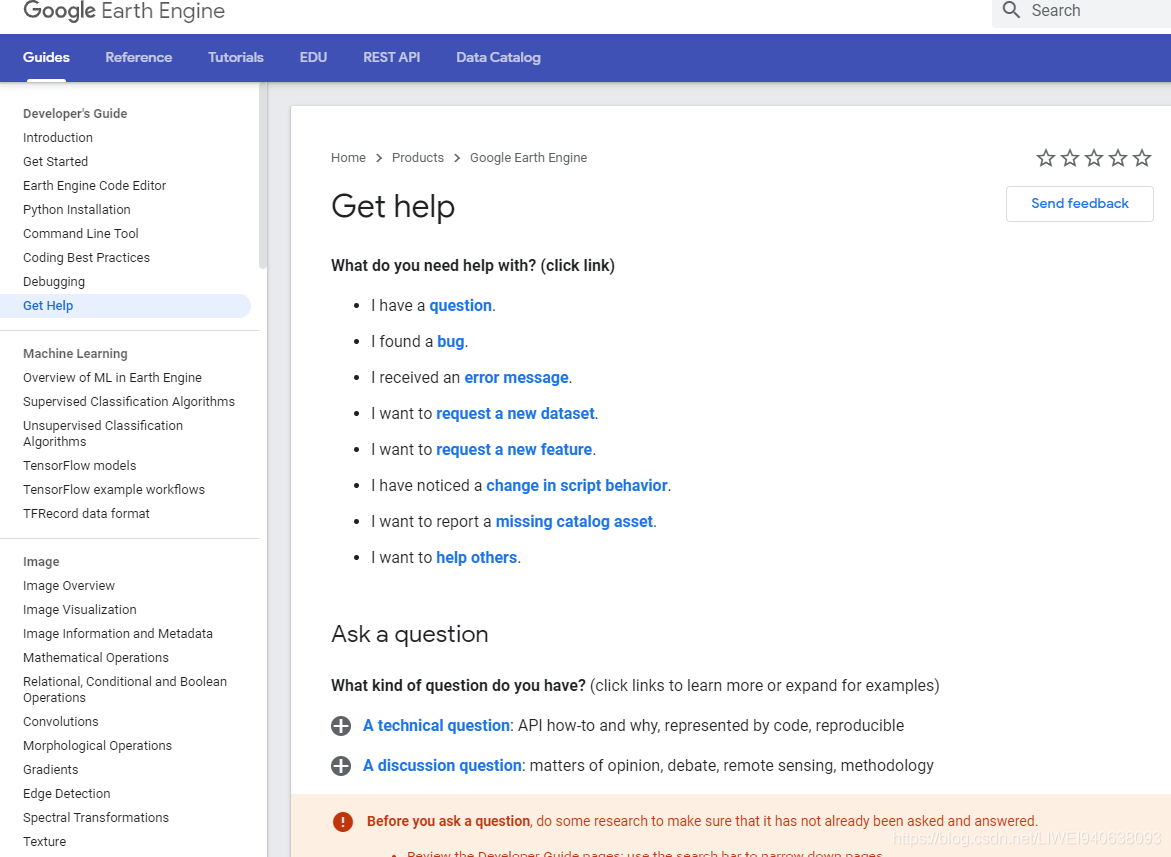Open Supervised Classification Algorithms page
Screen dimensions: 1171x857
point(128,402)
